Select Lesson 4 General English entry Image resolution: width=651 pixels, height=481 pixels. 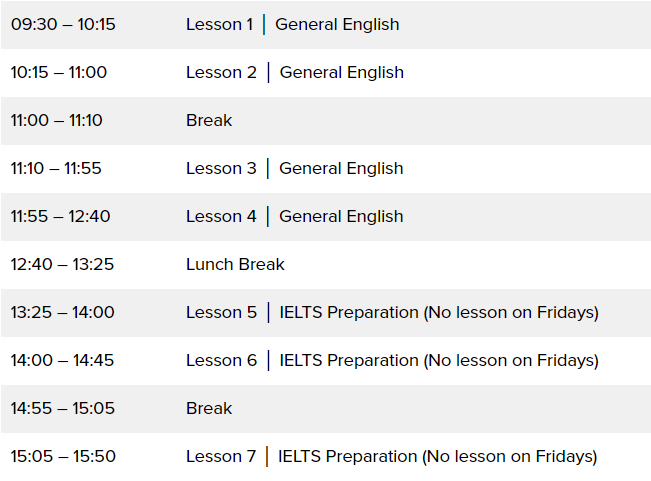(x=294, y=216)
